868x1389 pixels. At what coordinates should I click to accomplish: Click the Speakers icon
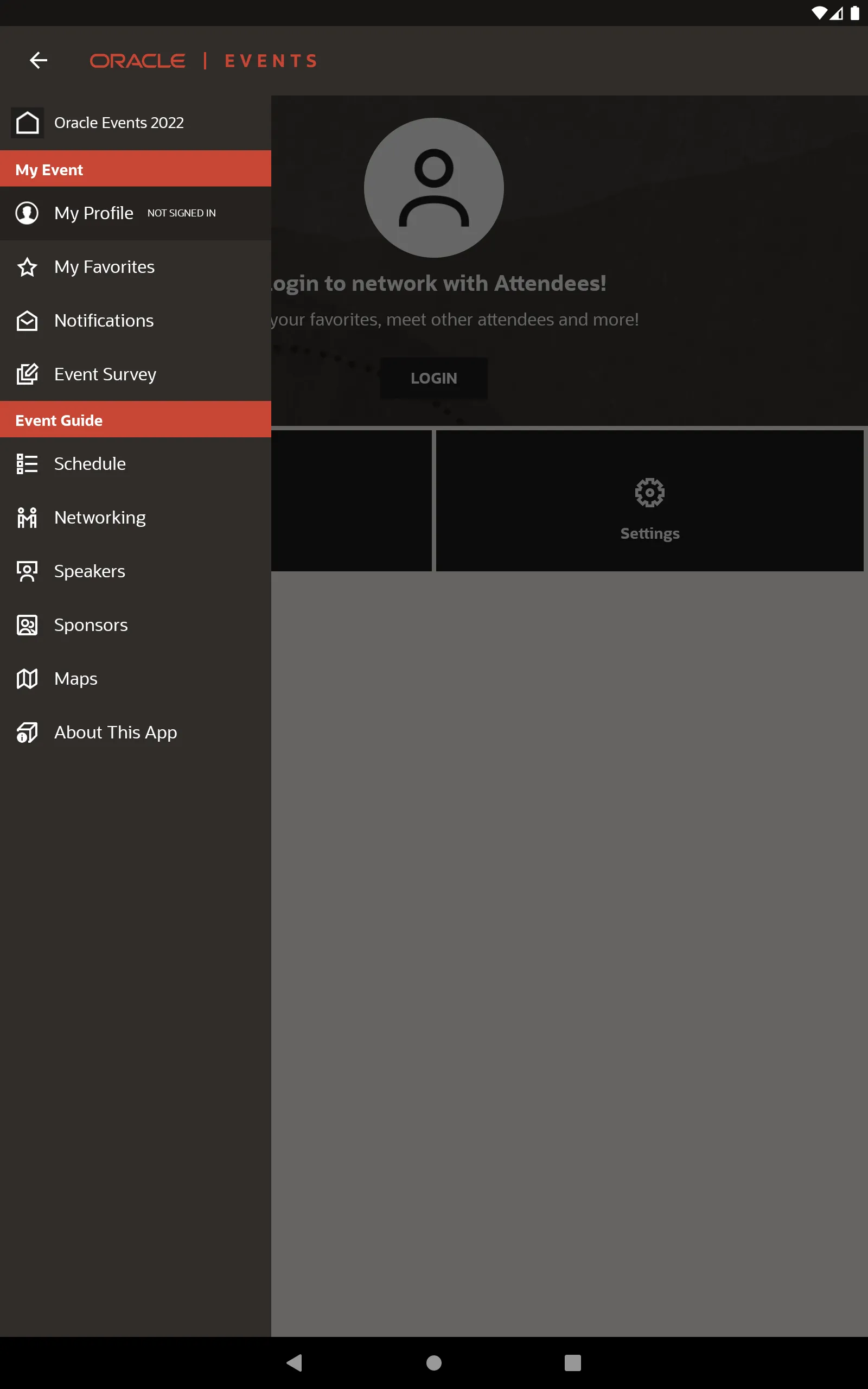27,571
